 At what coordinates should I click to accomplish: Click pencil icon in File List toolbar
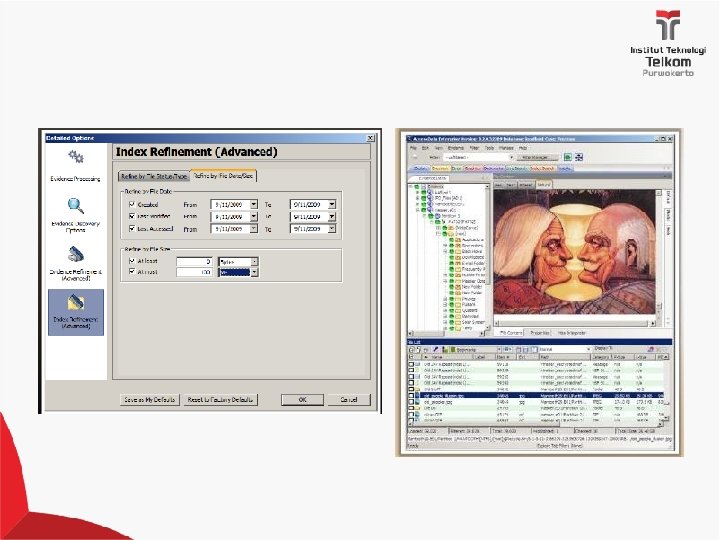pos(436,349)
